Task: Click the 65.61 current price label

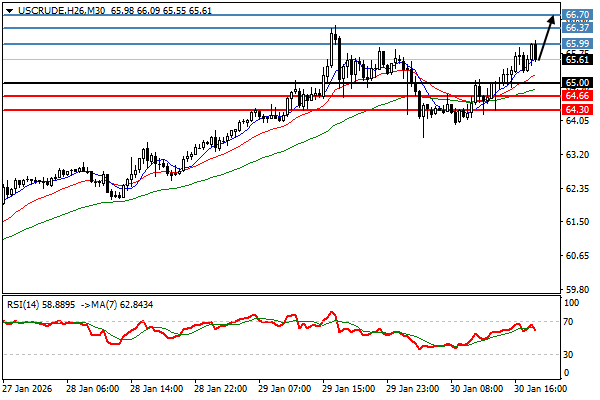Action: (x=577, y=60)
